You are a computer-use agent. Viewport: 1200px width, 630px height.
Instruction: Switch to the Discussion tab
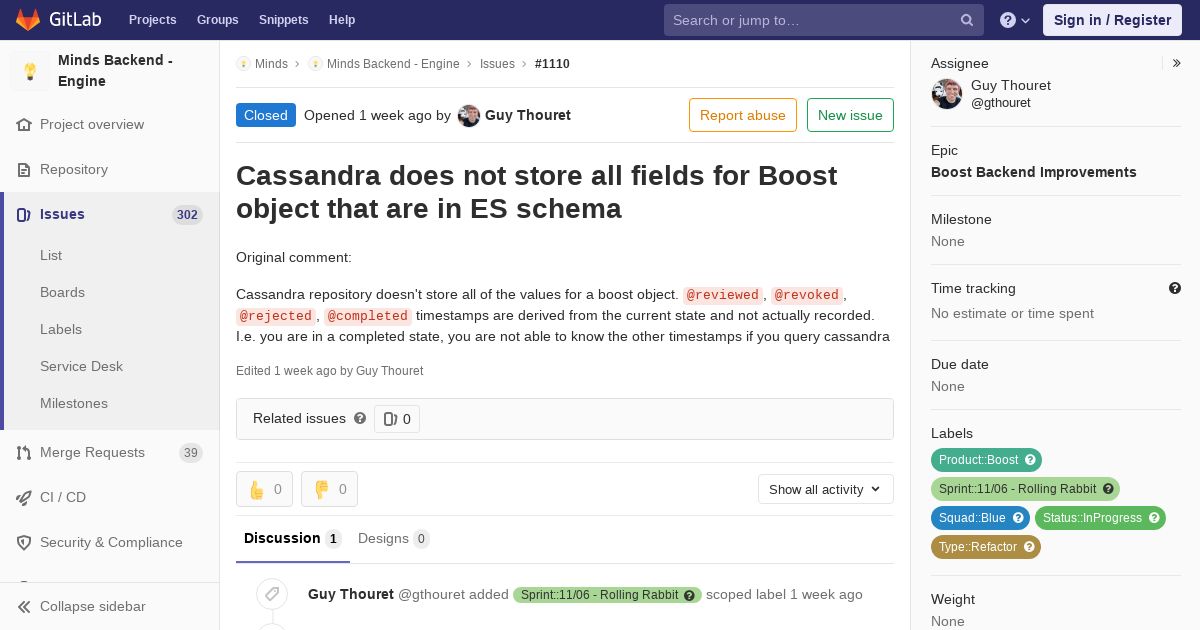(x=293, y=538)
